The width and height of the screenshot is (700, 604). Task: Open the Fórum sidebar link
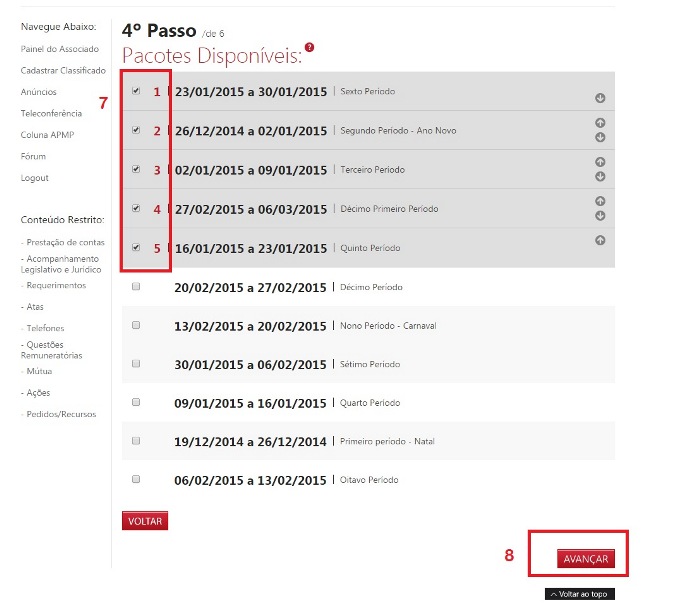33,156
